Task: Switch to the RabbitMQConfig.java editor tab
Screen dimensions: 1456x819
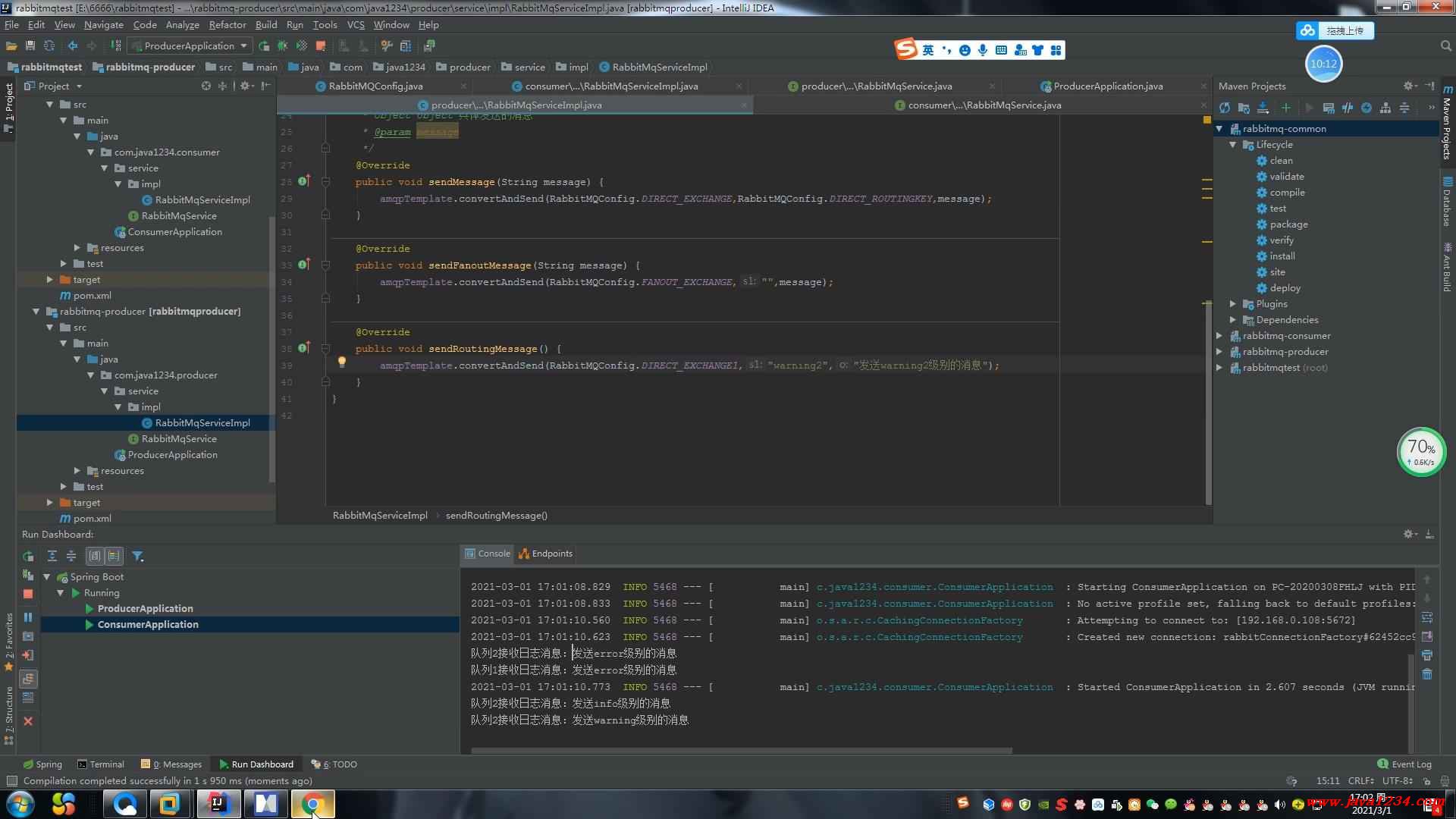Action: pos(375,86)
